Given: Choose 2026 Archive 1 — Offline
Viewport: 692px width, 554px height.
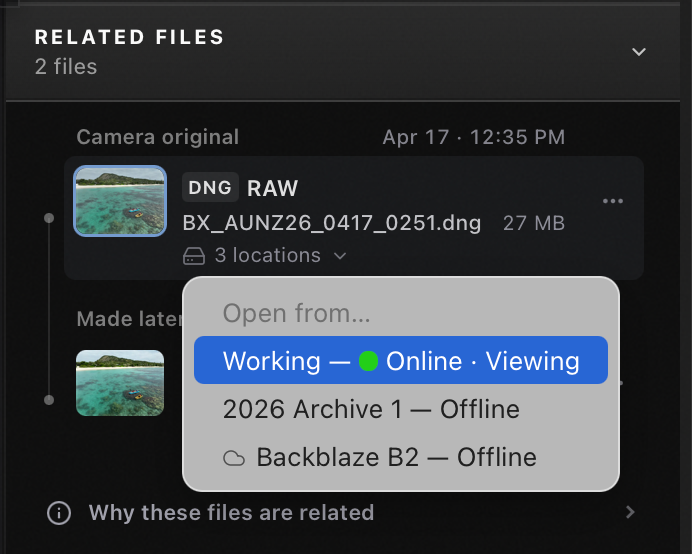Looking at the screenshot, I should 401,409.
